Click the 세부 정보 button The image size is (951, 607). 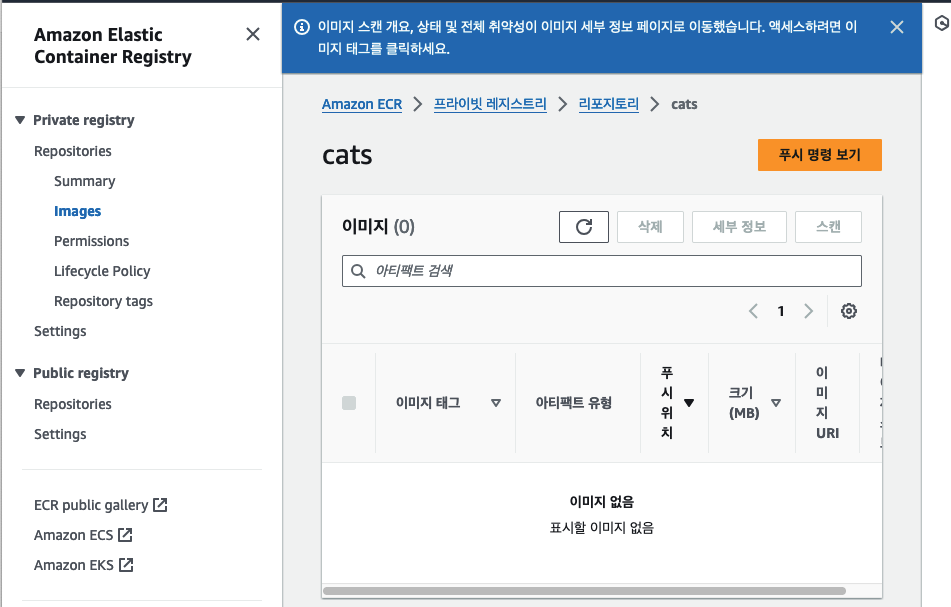[x=739, y=227]
